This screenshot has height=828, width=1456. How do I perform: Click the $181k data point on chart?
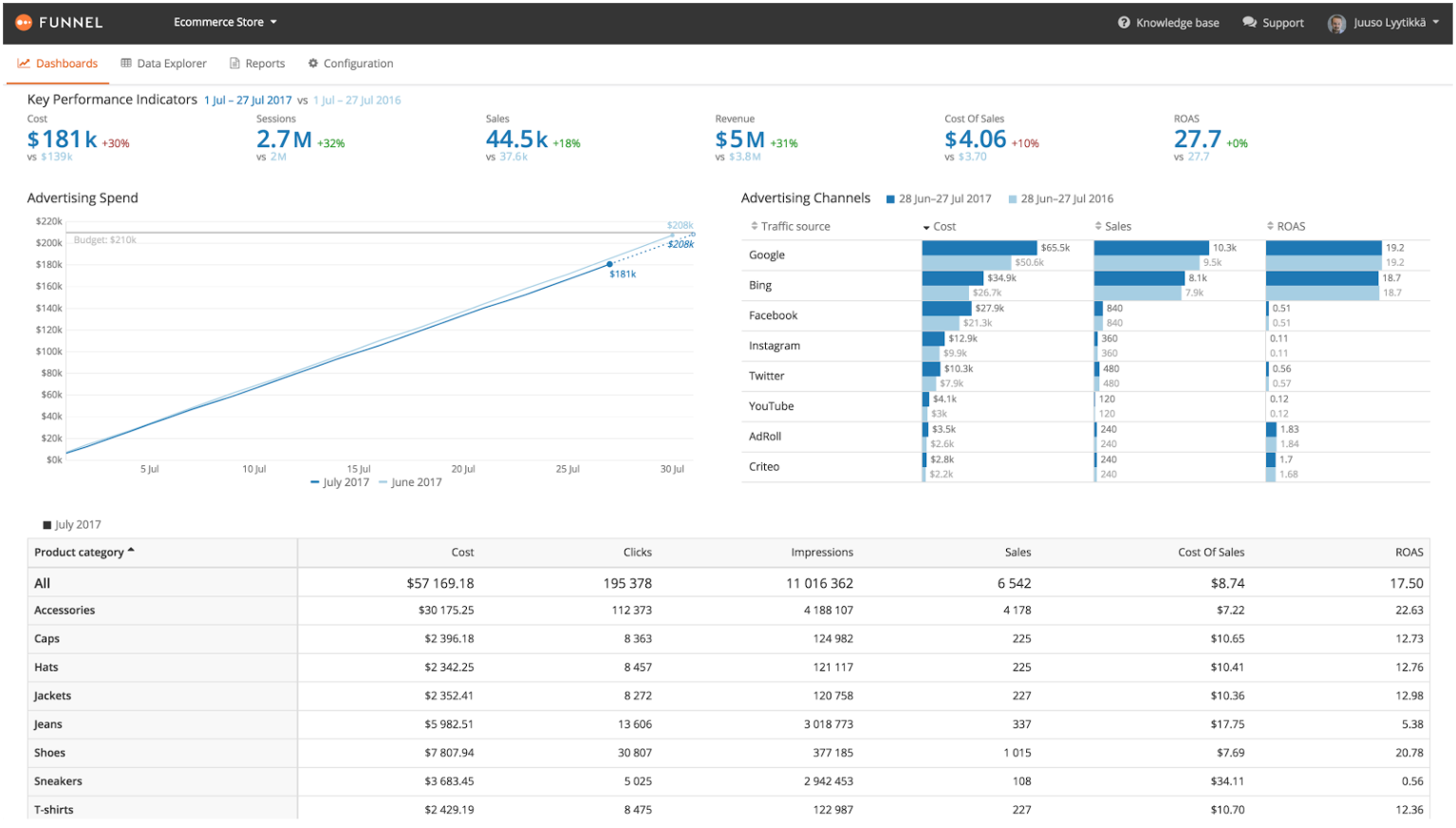(x=609, y=264)
